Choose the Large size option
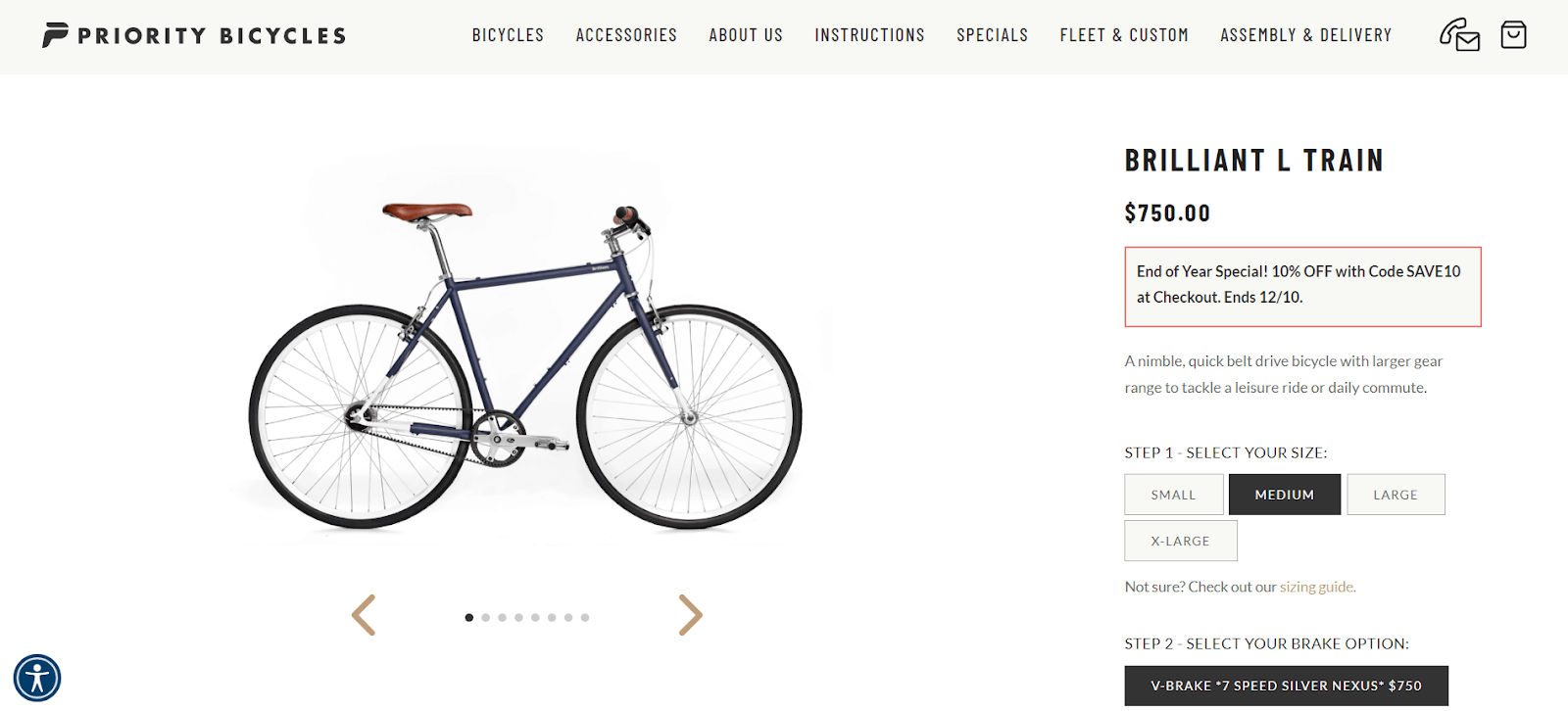The width and height of the screenshot is (1568, 711). point(1395,495)
